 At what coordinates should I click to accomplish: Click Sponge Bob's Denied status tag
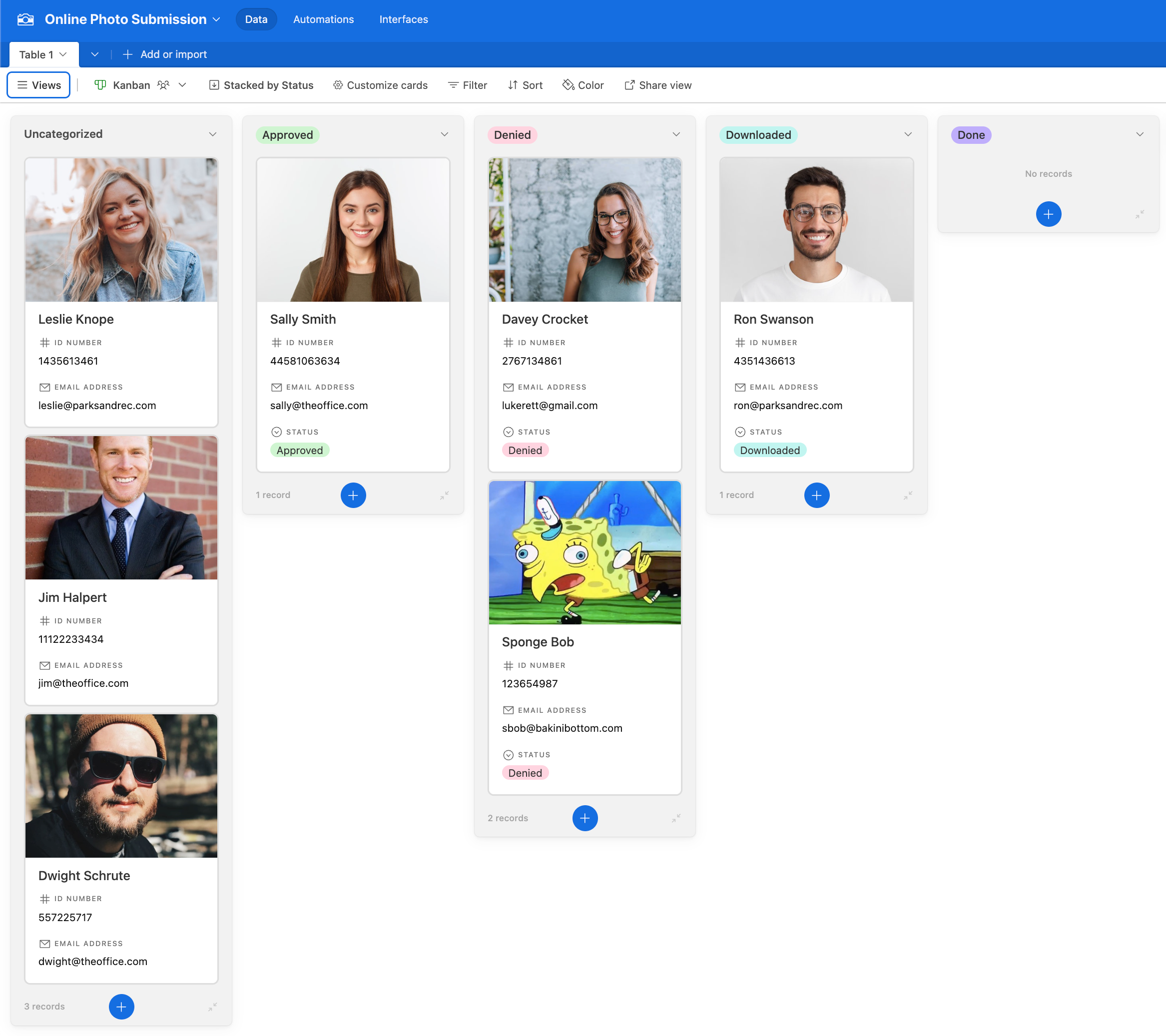[x=525, y=773]
